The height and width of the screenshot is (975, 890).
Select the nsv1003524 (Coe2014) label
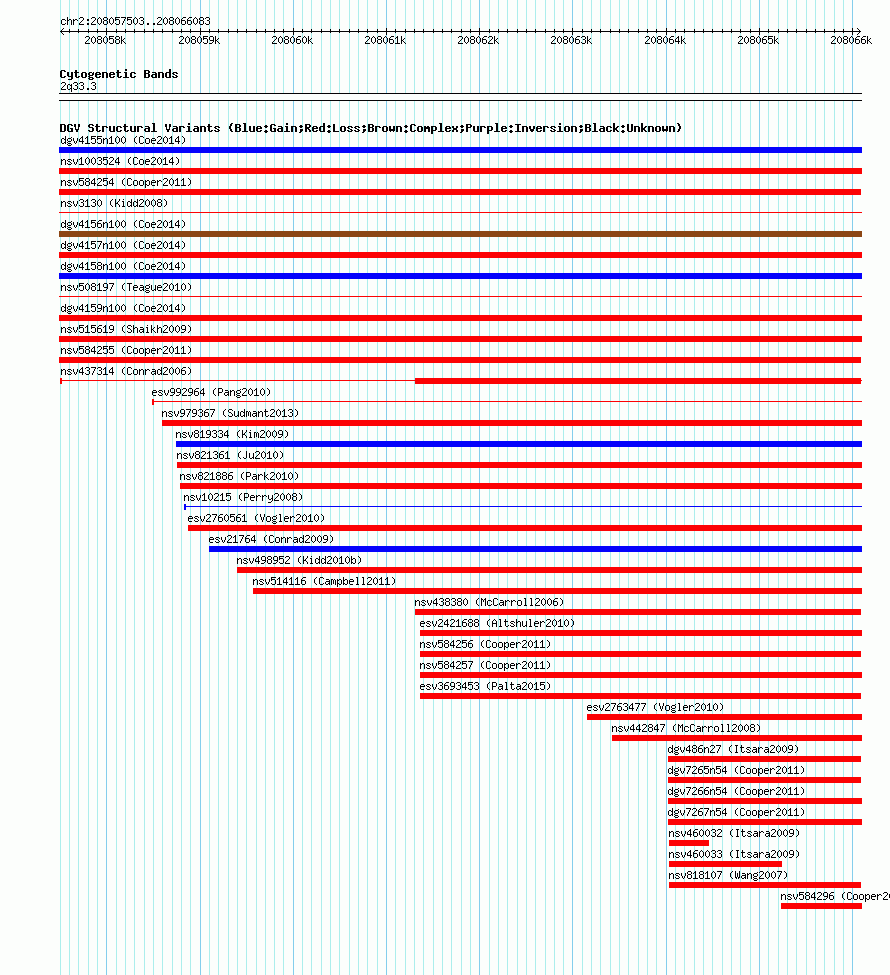tap(120, 162)
